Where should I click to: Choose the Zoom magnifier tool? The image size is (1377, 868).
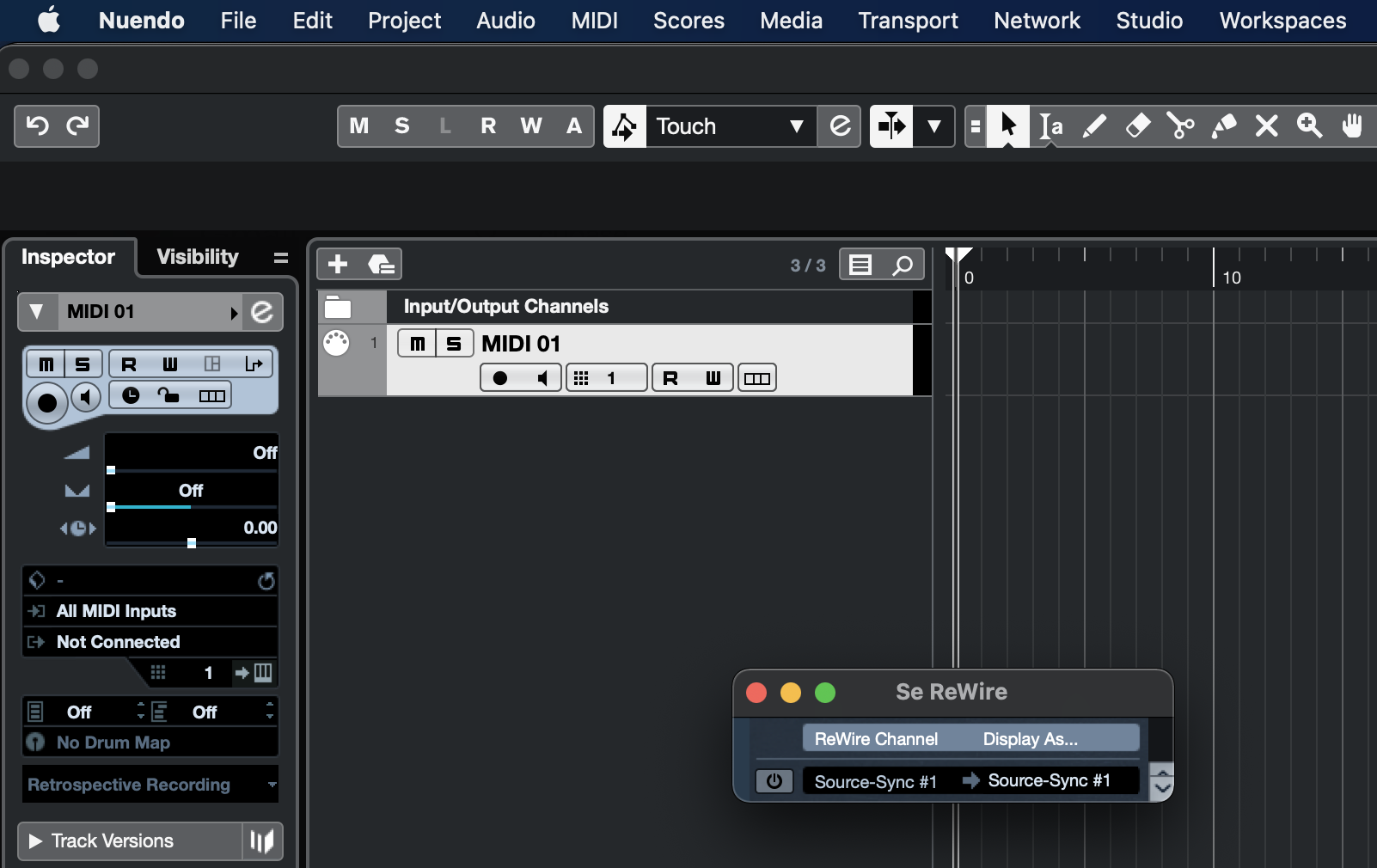1309,126
